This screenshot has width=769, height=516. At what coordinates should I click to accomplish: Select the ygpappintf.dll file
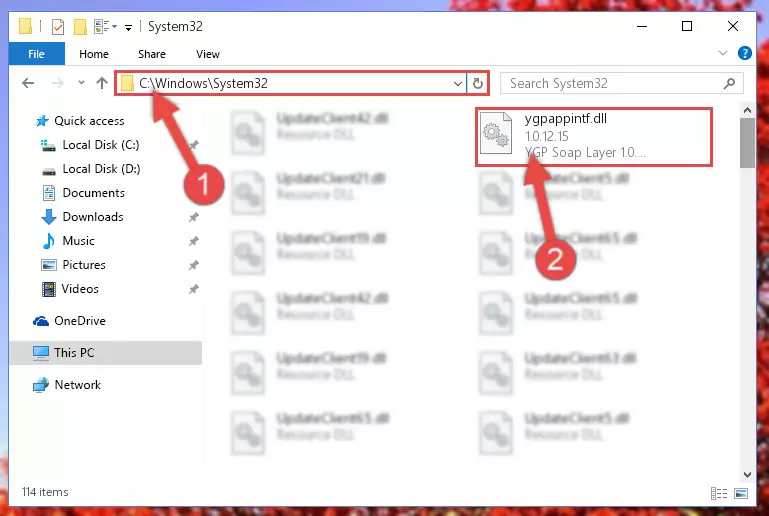pyautogui.click(x=593, y=137)
